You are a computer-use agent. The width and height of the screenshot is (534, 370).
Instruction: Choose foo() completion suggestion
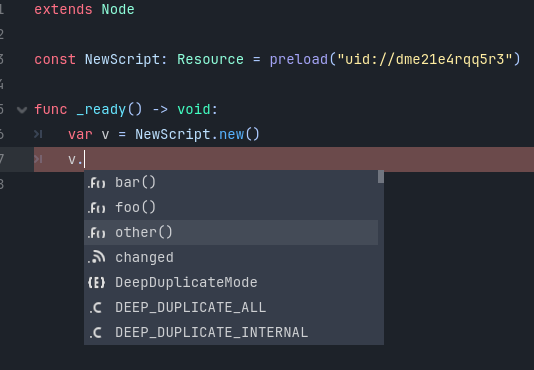231,207
